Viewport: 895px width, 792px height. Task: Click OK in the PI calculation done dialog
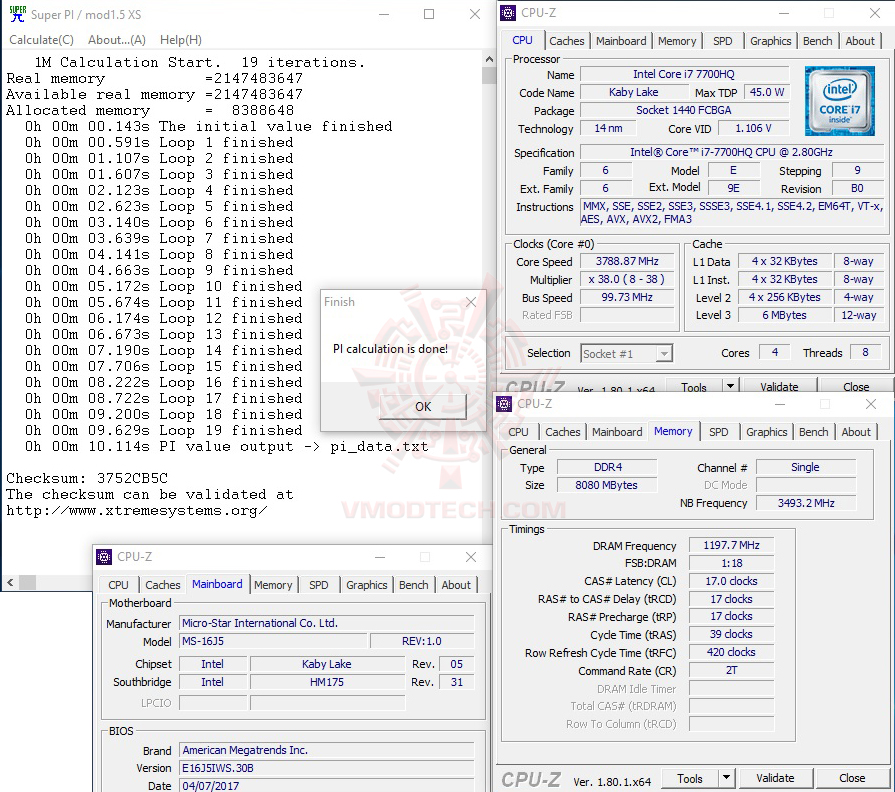pyautogui.click(x=422, y=408)
